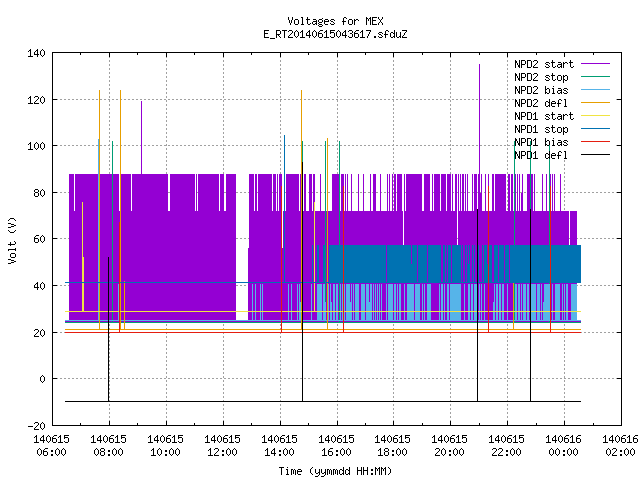This screenshot has width=640, height=480.
Task: Select the y-axis tick label 60
Action: coord(39,239)
